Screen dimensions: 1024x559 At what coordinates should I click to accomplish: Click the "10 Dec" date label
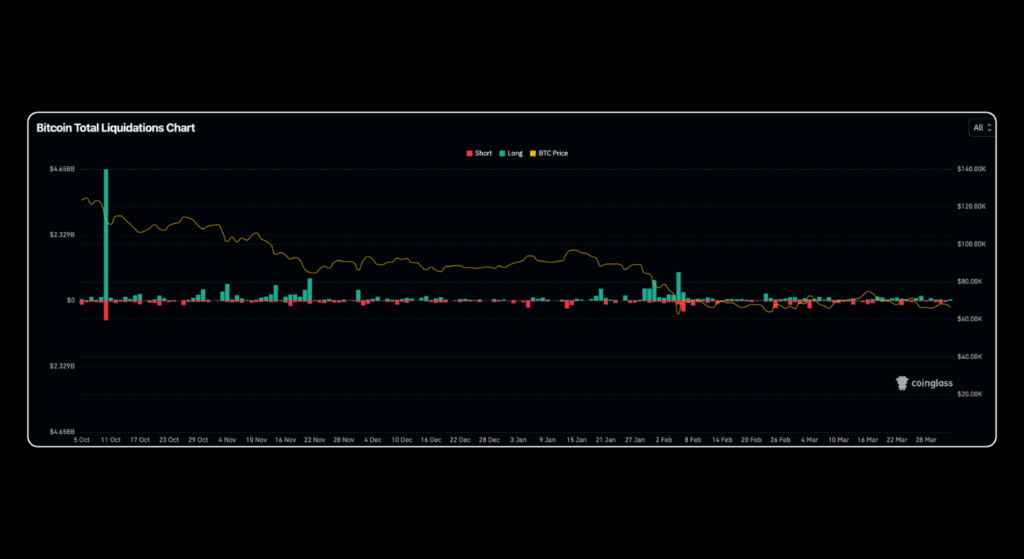tap(402, 440)
